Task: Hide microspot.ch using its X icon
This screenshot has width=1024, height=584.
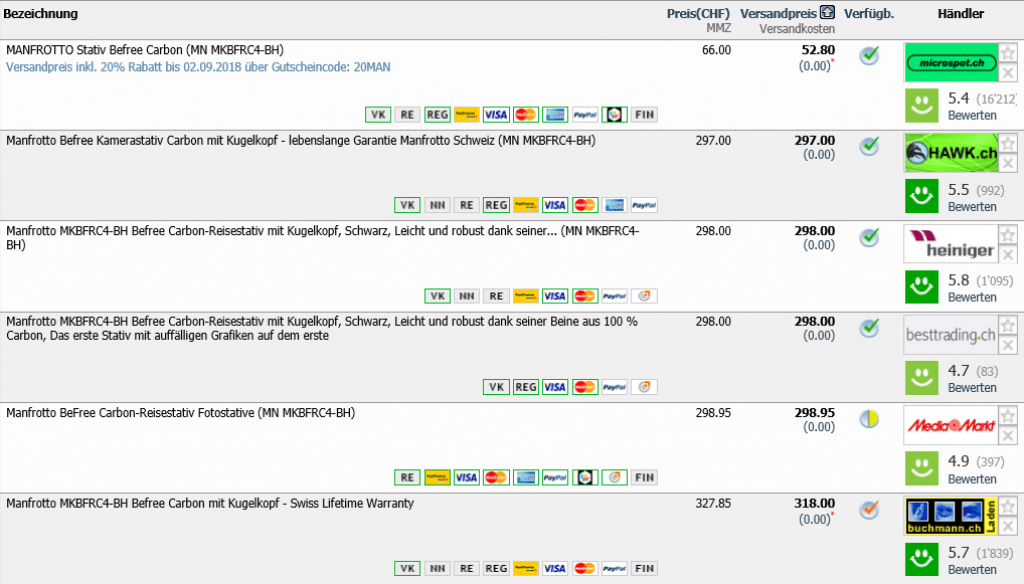Action: (x=1008, y=73)
